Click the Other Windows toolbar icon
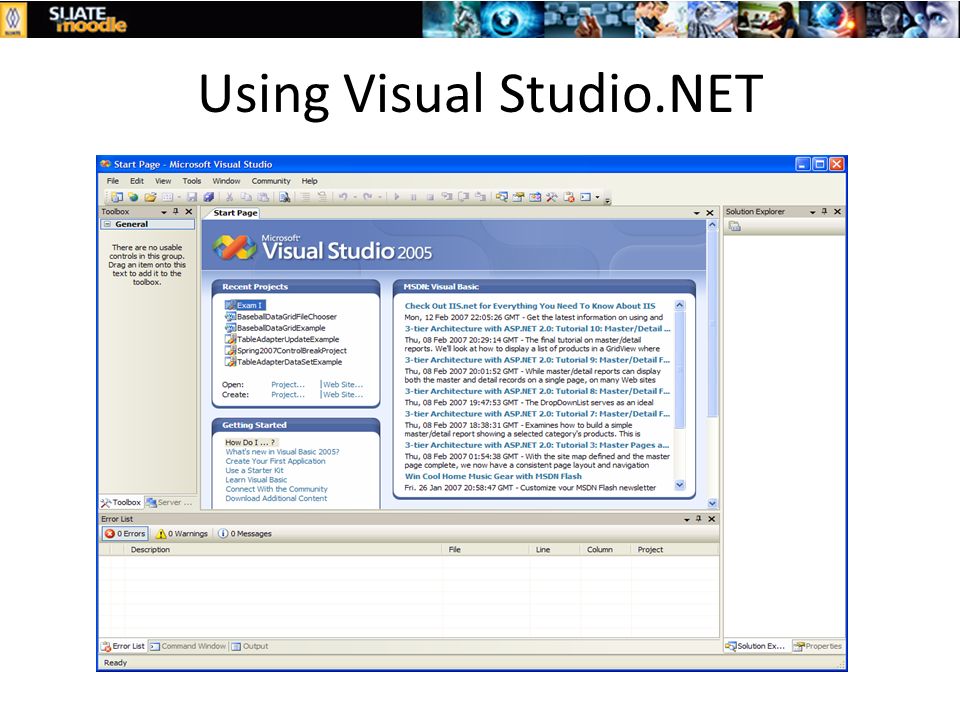960x720 pixels. 585,197
